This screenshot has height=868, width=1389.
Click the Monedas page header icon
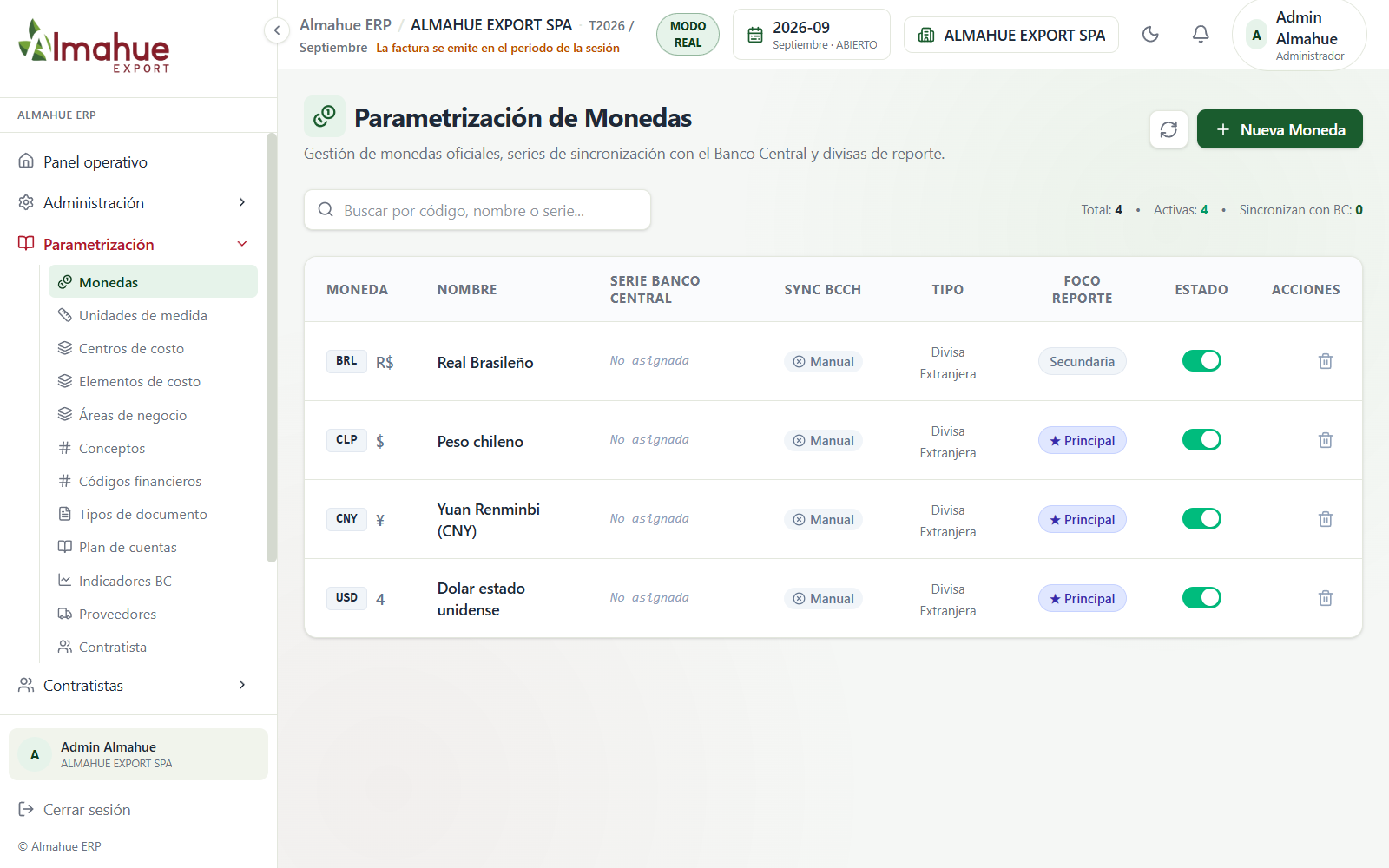pos(325,116)
